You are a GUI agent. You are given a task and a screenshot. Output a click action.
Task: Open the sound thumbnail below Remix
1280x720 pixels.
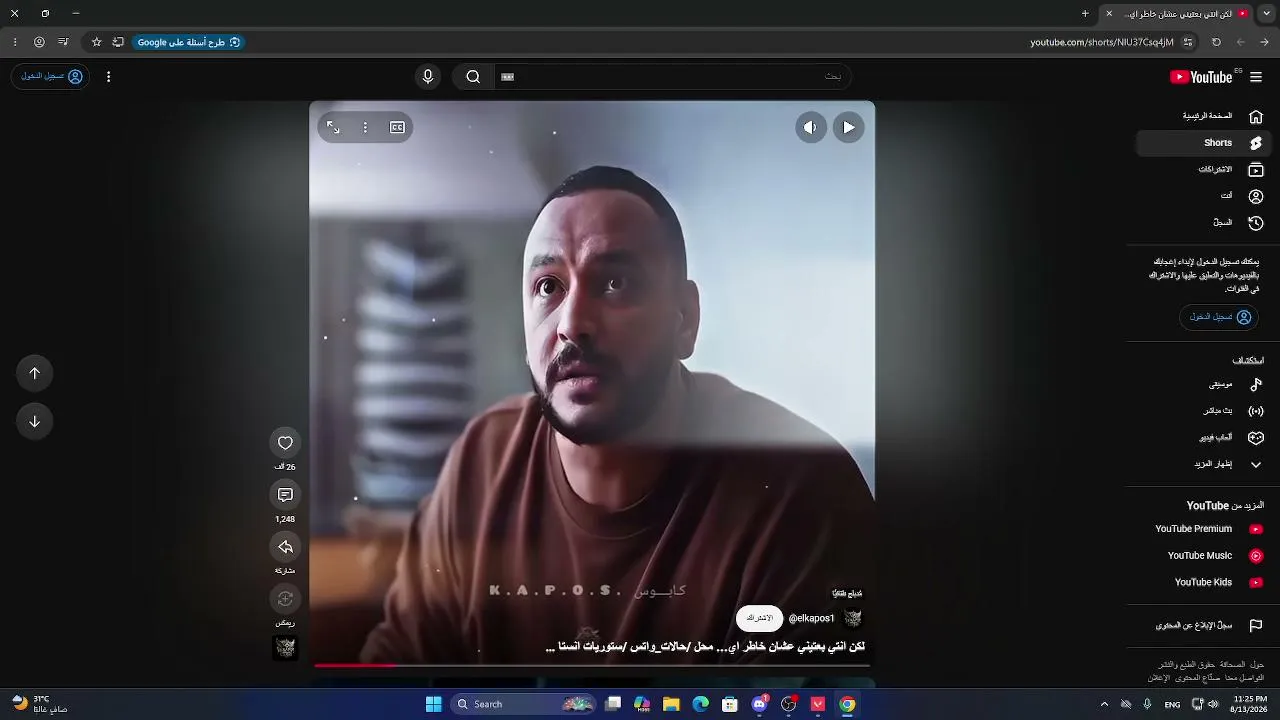[x=285, y=648]
